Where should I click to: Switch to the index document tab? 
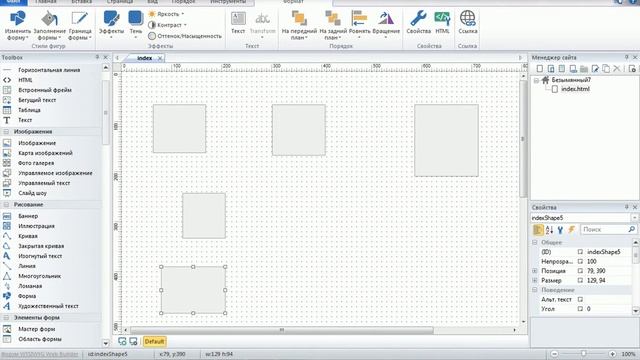pos(144,58)
